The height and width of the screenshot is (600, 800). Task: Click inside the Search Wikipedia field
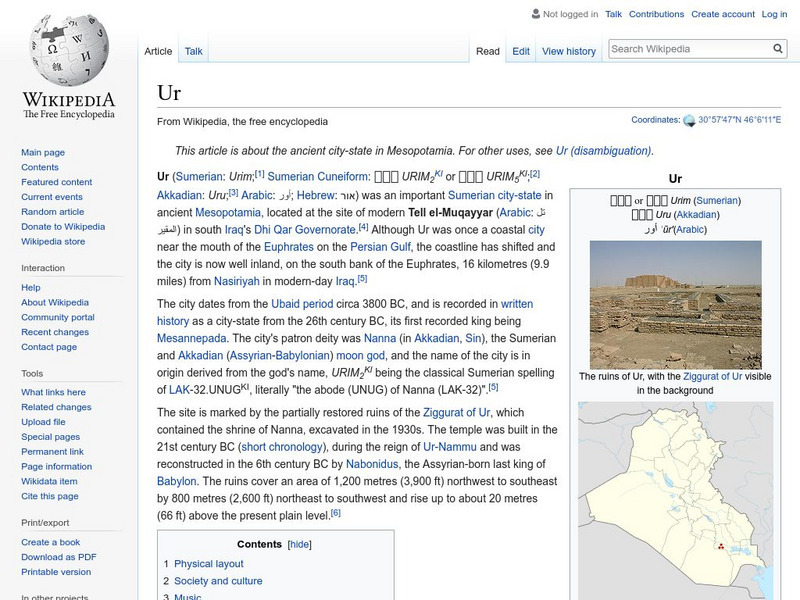coord(690,47)
